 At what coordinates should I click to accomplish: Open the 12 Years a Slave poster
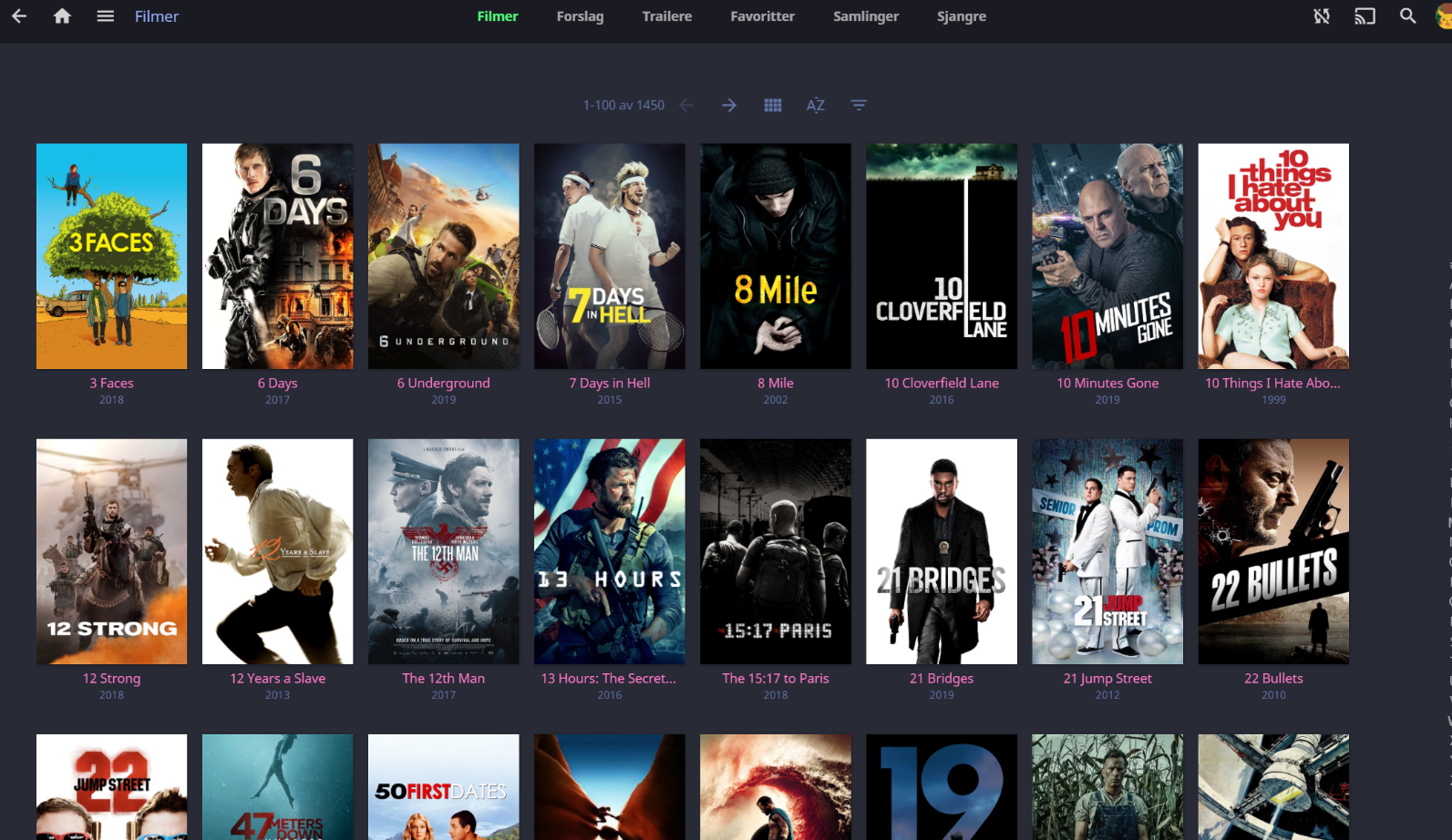[x=277, y=551]
